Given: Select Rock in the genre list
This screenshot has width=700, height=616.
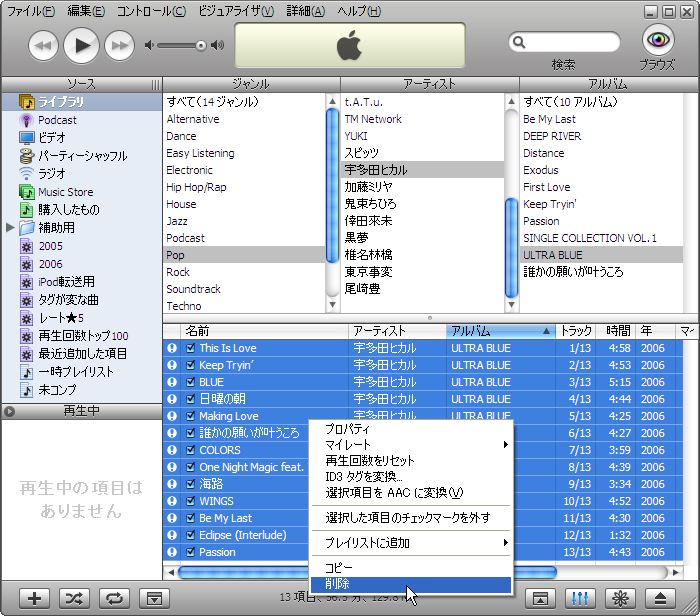Looking at the screenshot, I should pos(244,272).
